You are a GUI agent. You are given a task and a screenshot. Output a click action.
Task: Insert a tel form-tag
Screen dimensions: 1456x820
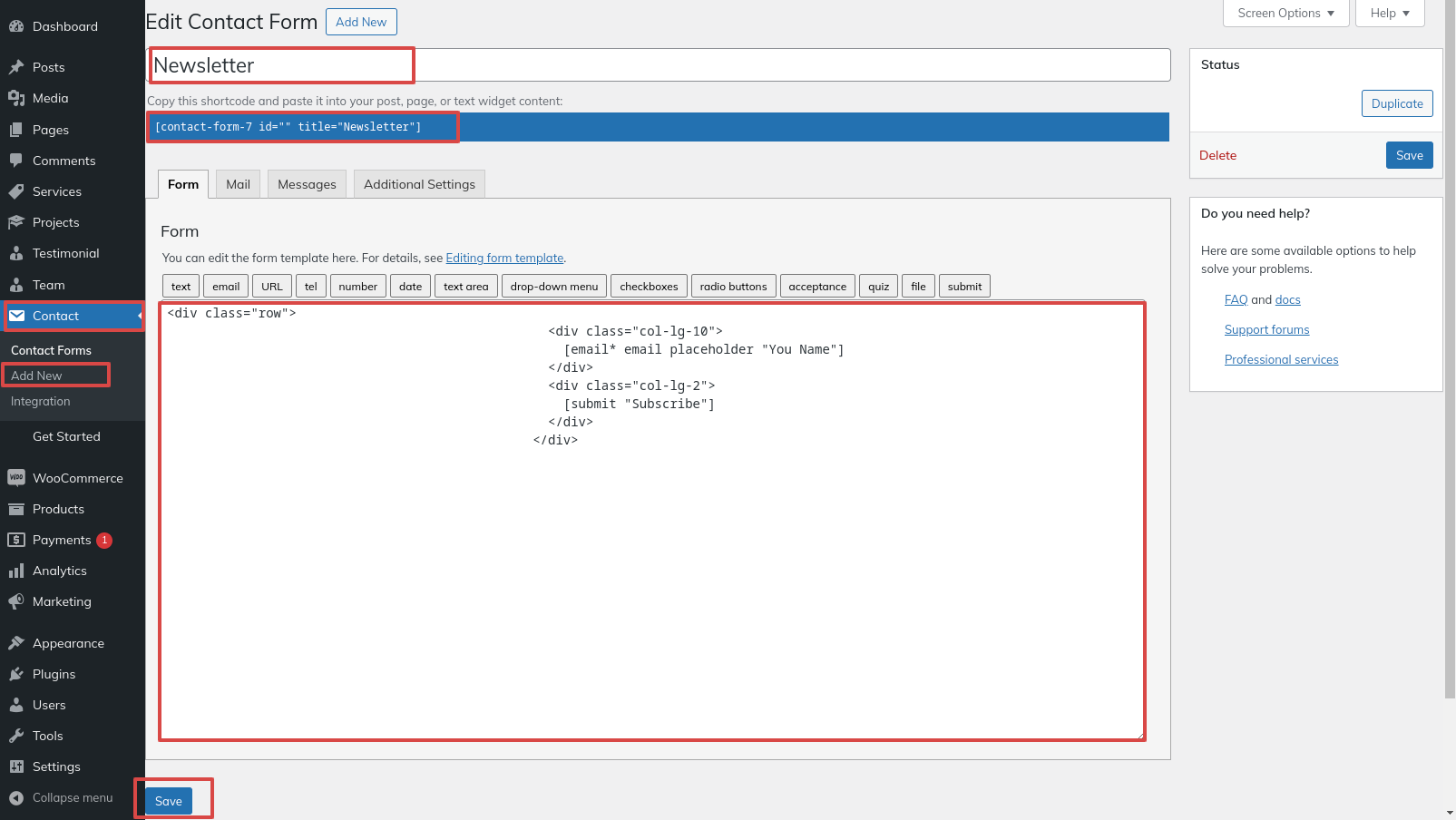[311, 287]
